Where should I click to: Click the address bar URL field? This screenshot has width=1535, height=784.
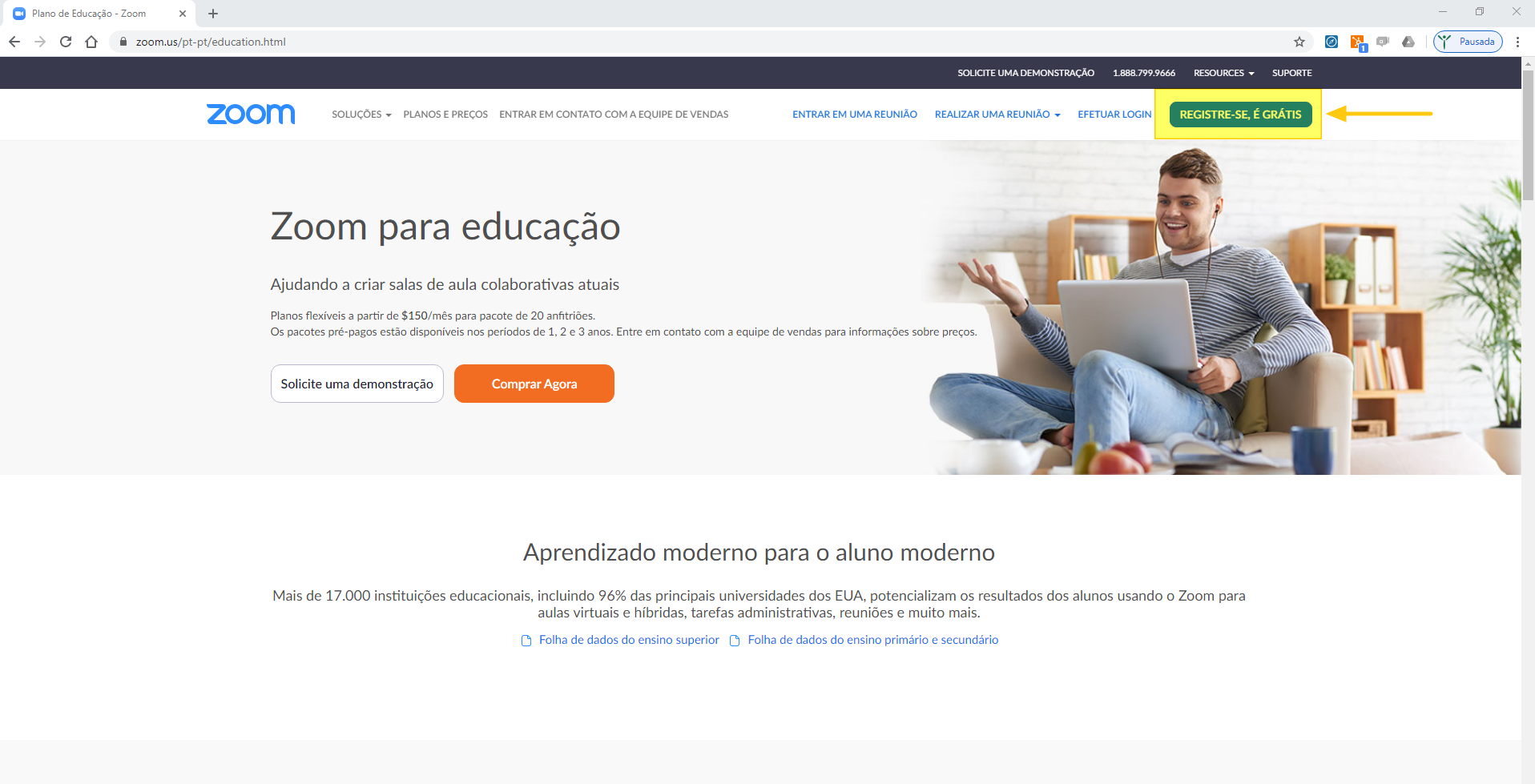click(x=705, y=42)
